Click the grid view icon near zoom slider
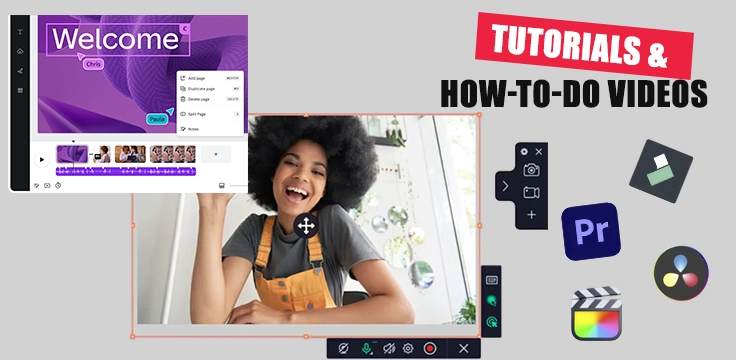The height and width of the screenshot is (360, 736). click(222, 186)
